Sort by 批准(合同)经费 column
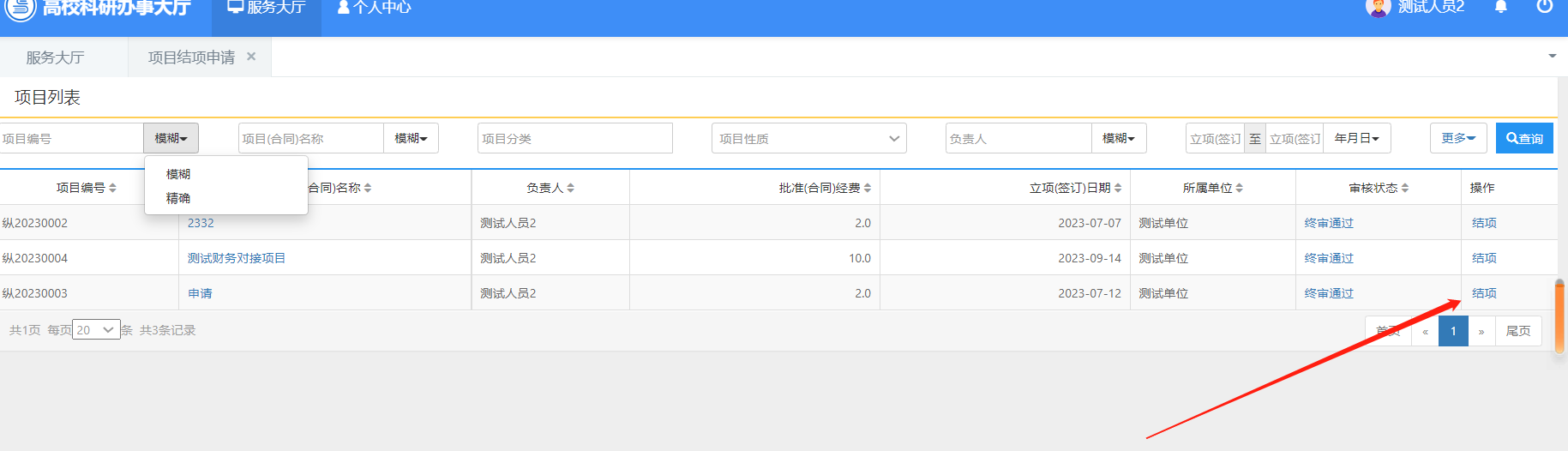The image size is (1568, 451). click(x=867, y=188)
